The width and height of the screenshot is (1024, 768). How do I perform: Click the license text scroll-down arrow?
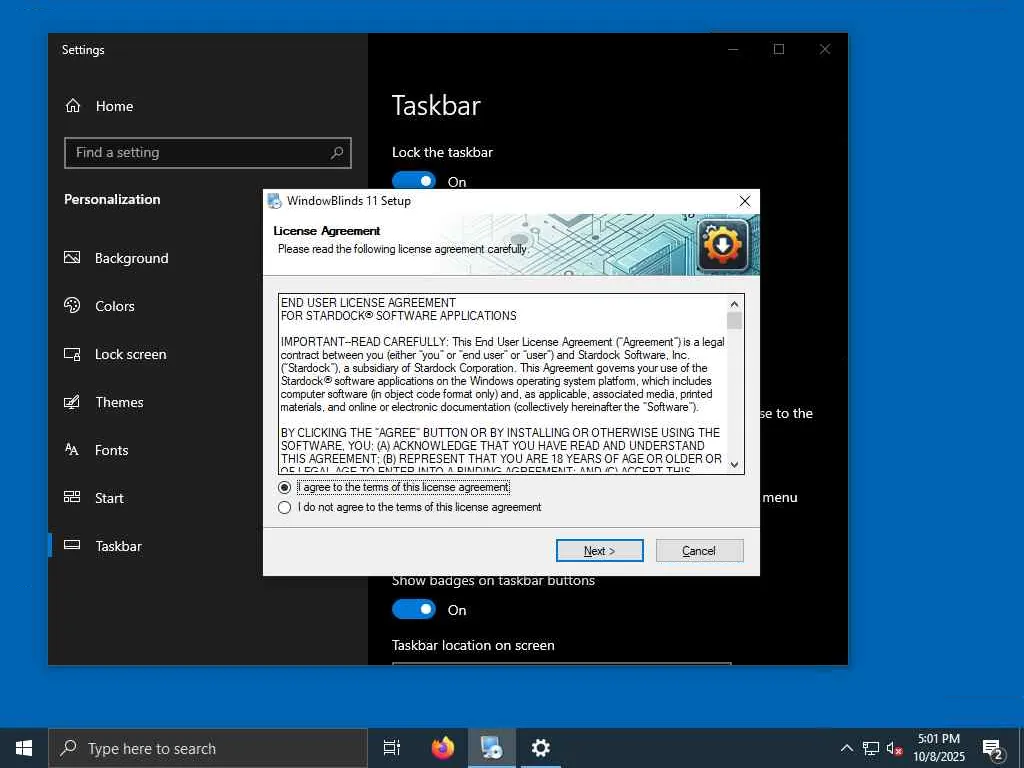pyautogui.click(x=734, y=464)
